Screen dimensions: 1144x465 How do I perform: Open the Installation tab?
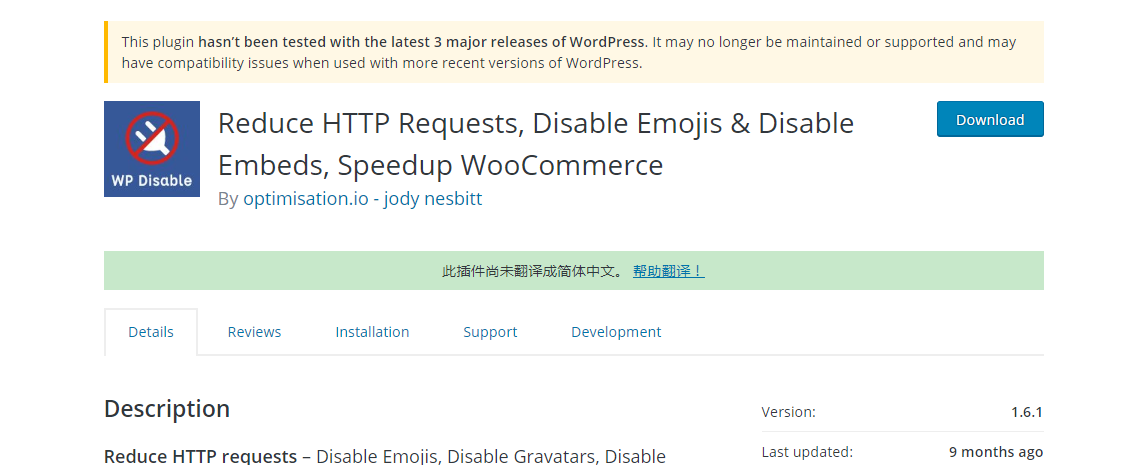point(372,331)
